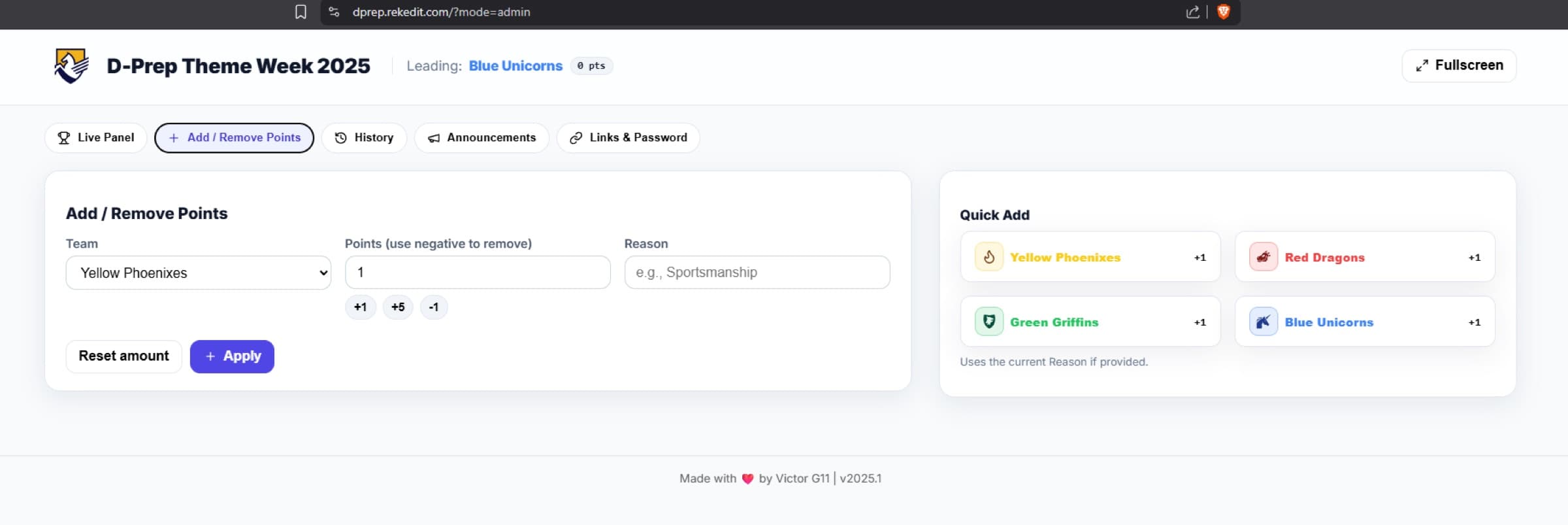Open the Live Panel tab
The height and width of the screenshot is (525, 1568).
[96, 138]
